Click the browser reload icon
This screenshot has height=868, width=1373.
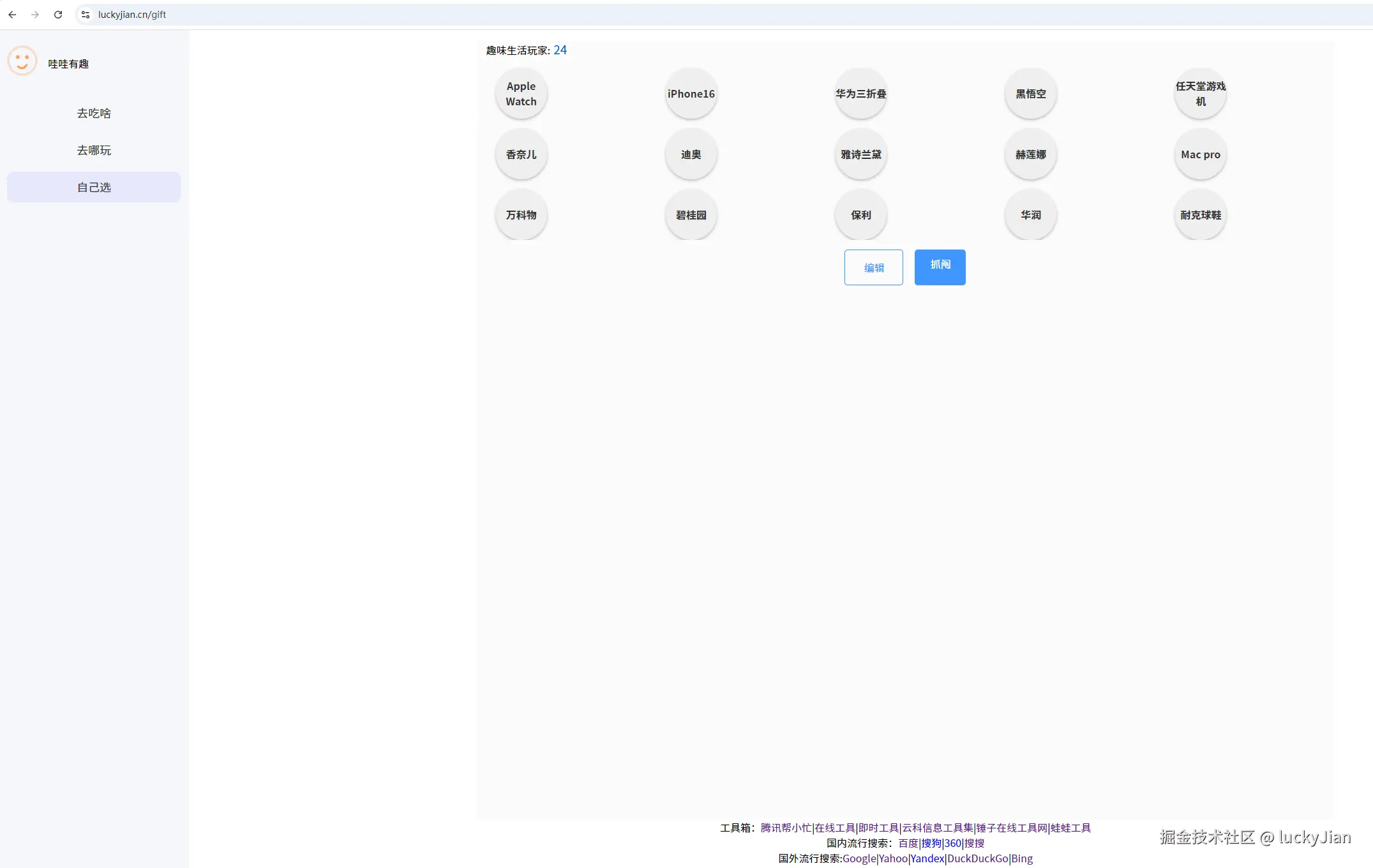58,14
